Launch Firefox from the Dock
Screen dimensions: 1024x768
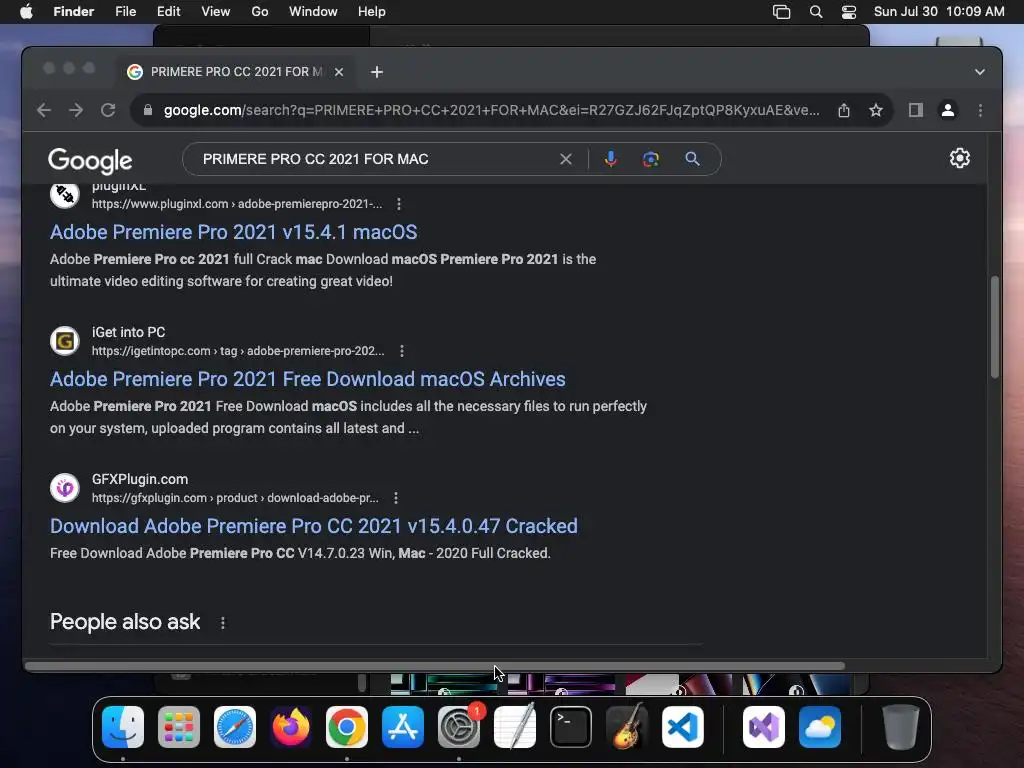tap(291, 727)
